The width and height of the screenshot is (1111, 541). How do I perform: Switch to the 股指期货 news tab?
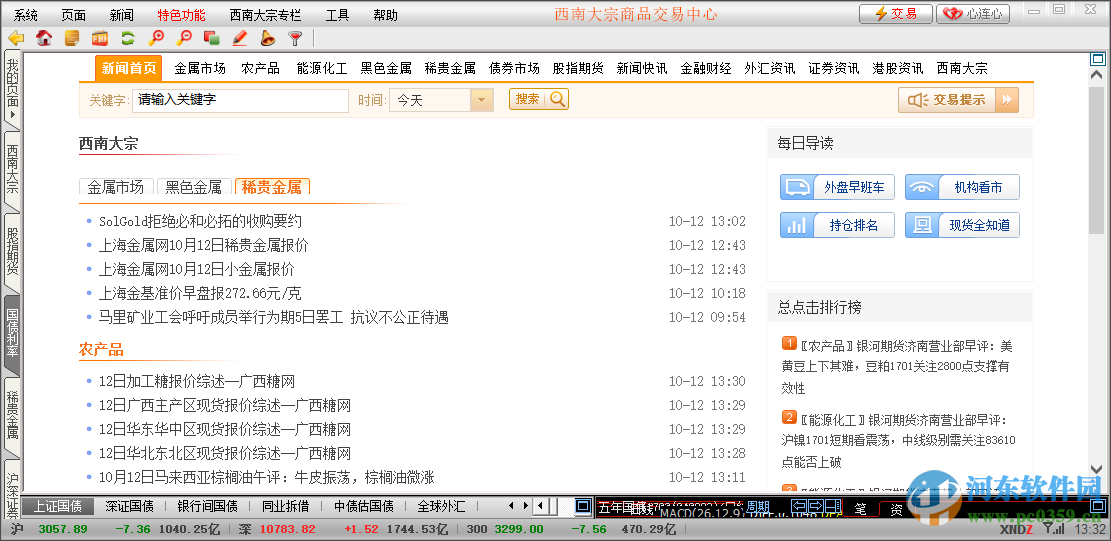click(x=578, y=69)
